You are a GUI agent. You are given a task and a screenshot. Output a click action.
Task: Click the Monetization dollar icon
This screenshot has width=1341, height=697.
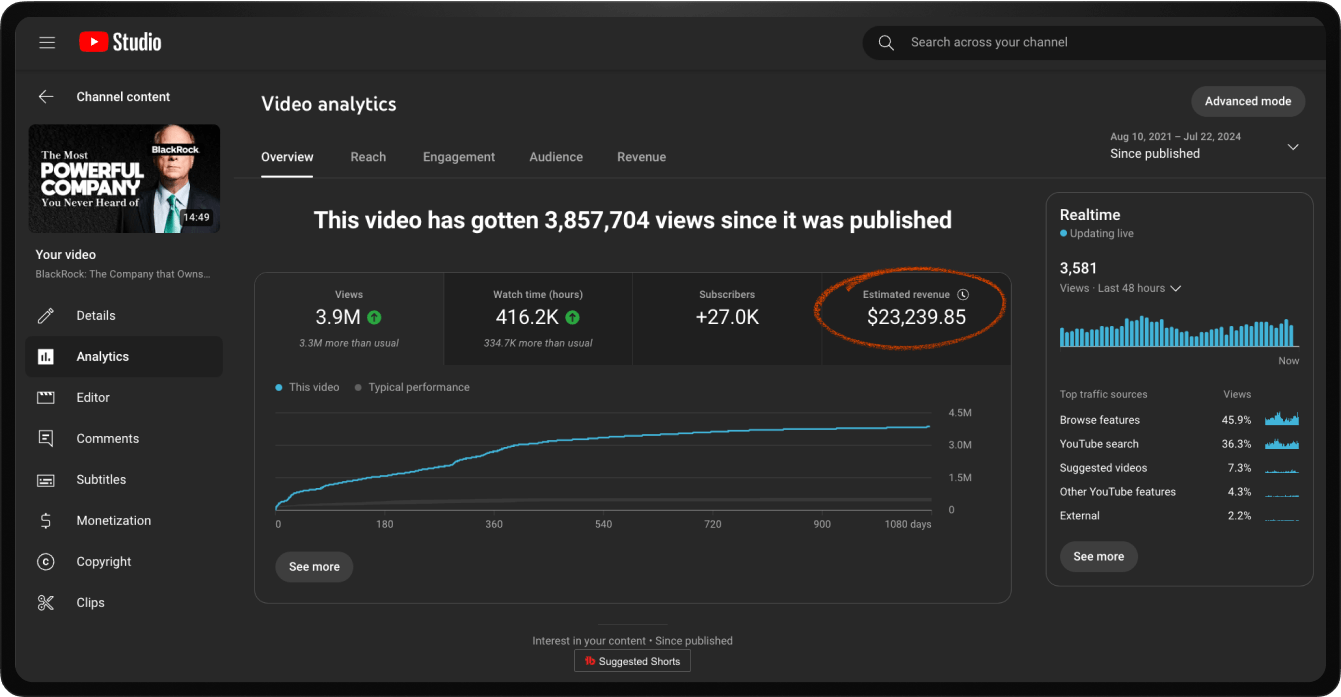[46, 521]
